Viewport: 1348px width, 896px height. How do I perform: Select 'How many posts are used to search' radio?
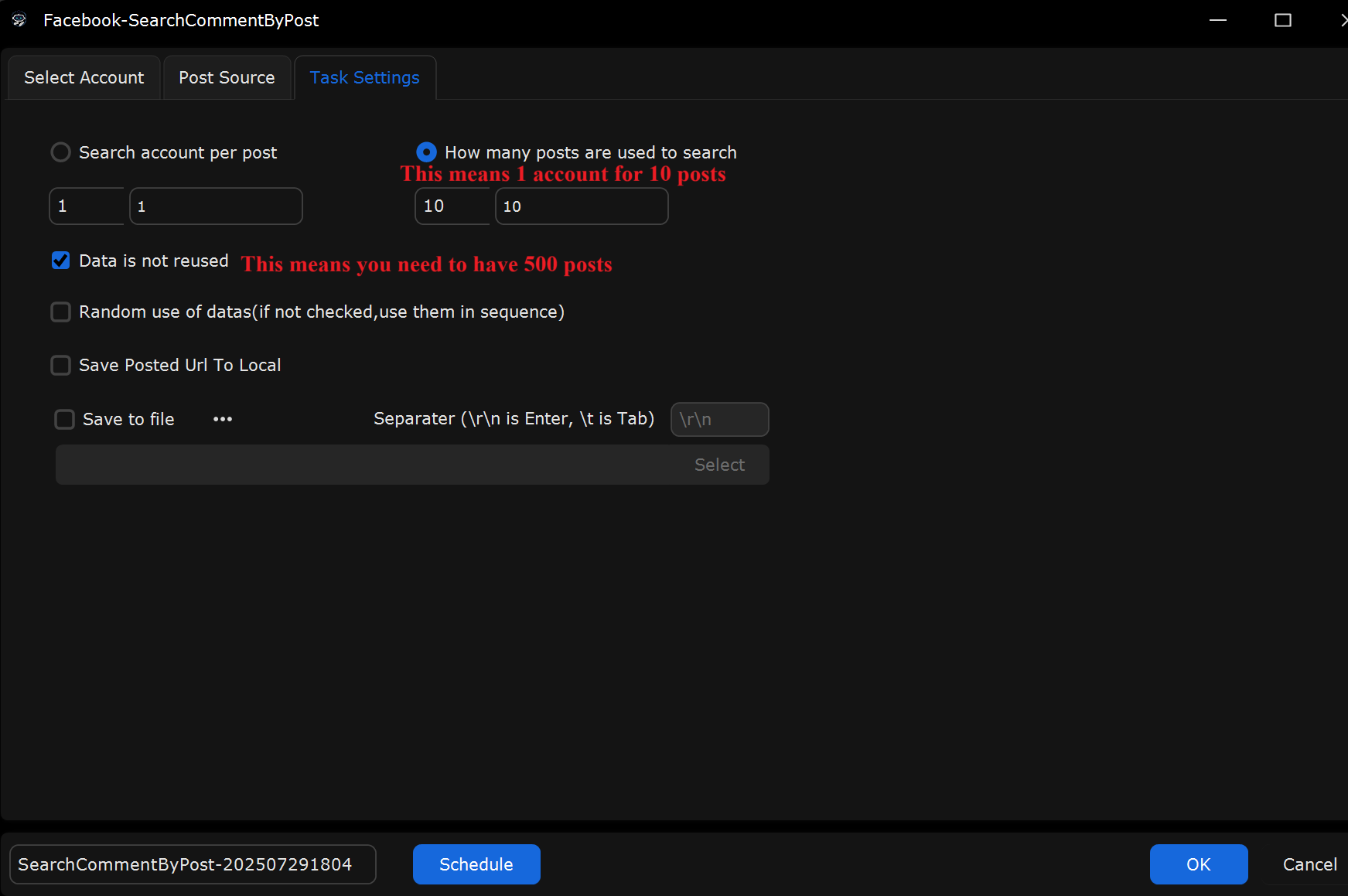(426, 152)
